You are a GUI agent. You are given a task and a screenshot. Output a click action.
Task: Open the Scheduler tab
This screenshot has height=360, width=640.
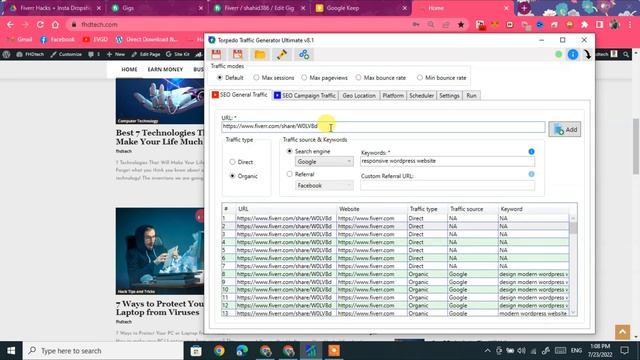click(x=421, y=96)
